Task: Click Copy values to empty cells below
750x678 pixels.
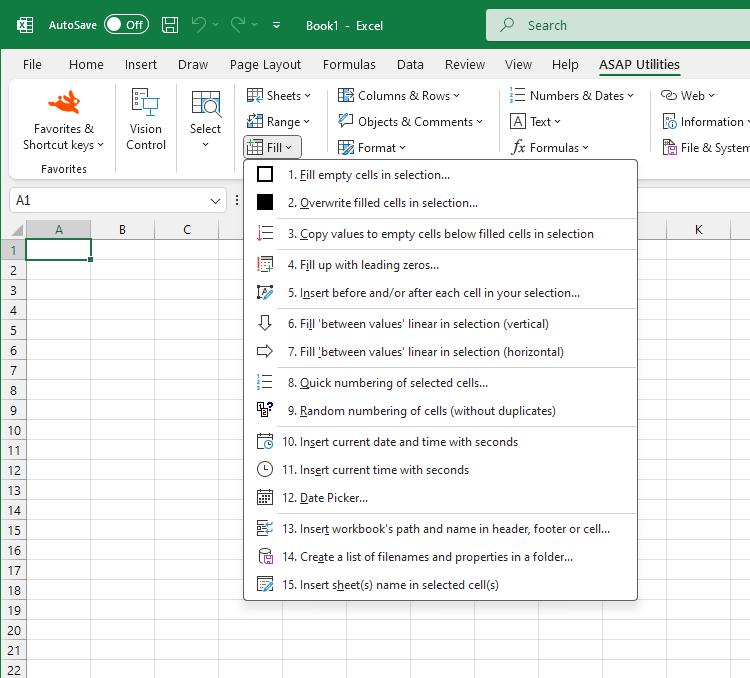Action: (440, 233)
